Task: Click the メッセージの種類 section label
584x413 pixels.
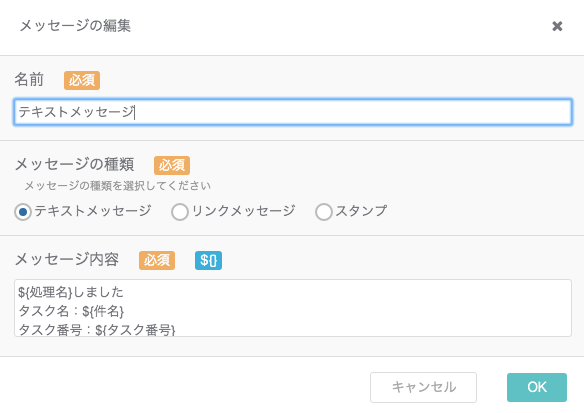Action: pyautogui.click(x=74, y=164)
